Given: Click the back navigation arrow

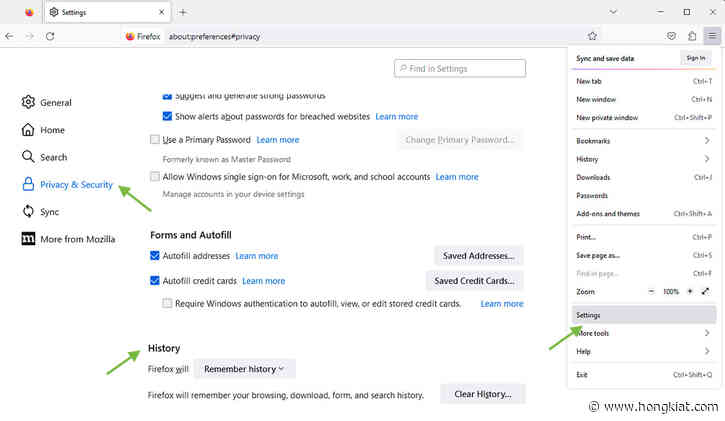Looking at the screenshot, I should tap(9, 36).
